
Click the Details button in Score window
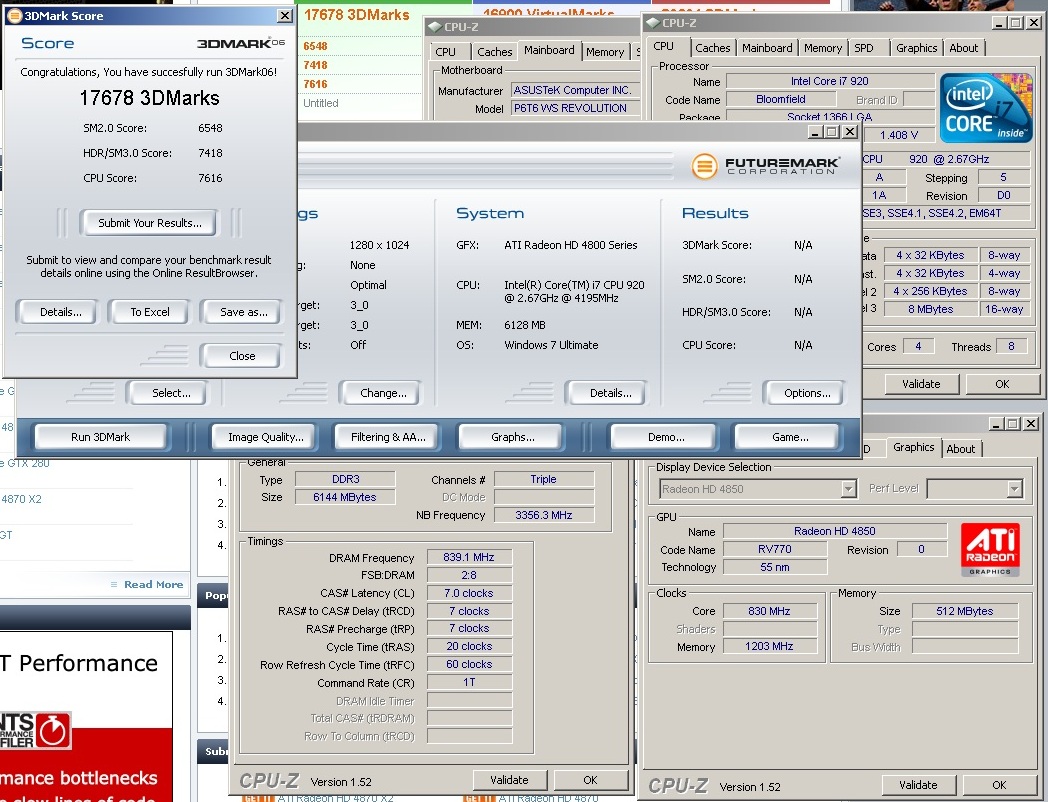pyautogui.click(x=60, y=311)
